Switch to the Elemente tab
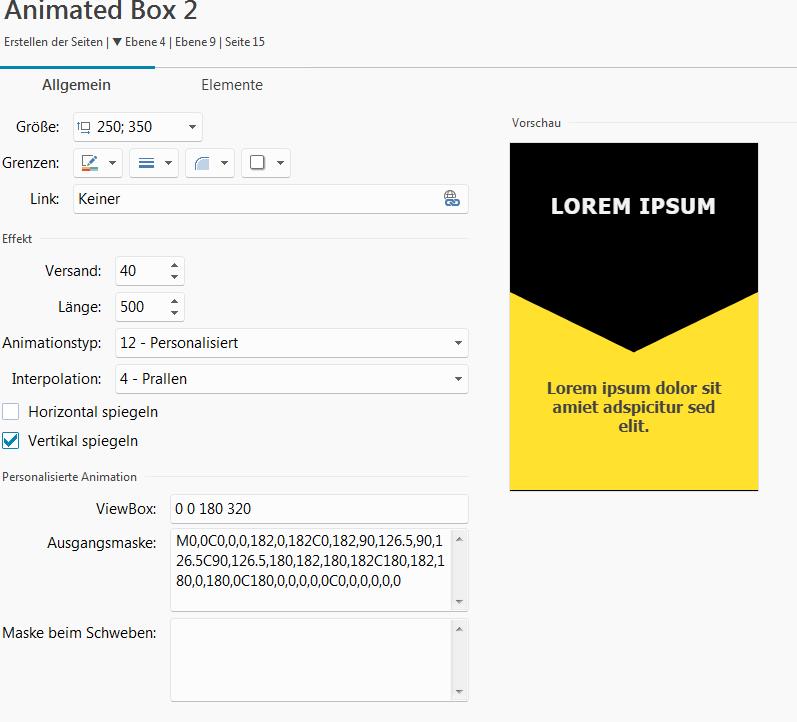The width and height of the screenshot is (797, 722). pyautogui.click(x=232, y=85)
